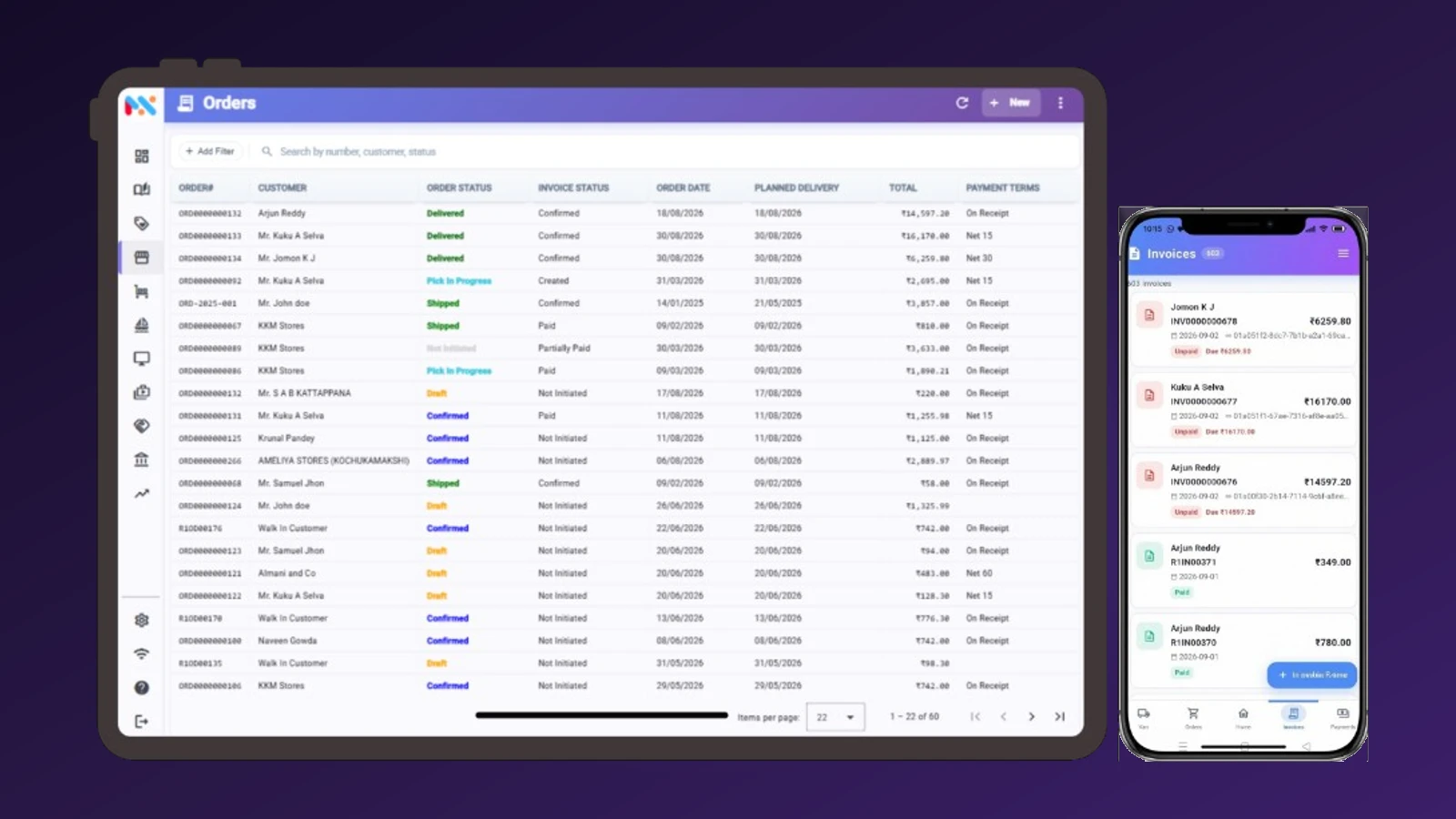The image size is (1456, 819).
Task: Open the trending analytics icon in sidebar
Action: (141, 493)
